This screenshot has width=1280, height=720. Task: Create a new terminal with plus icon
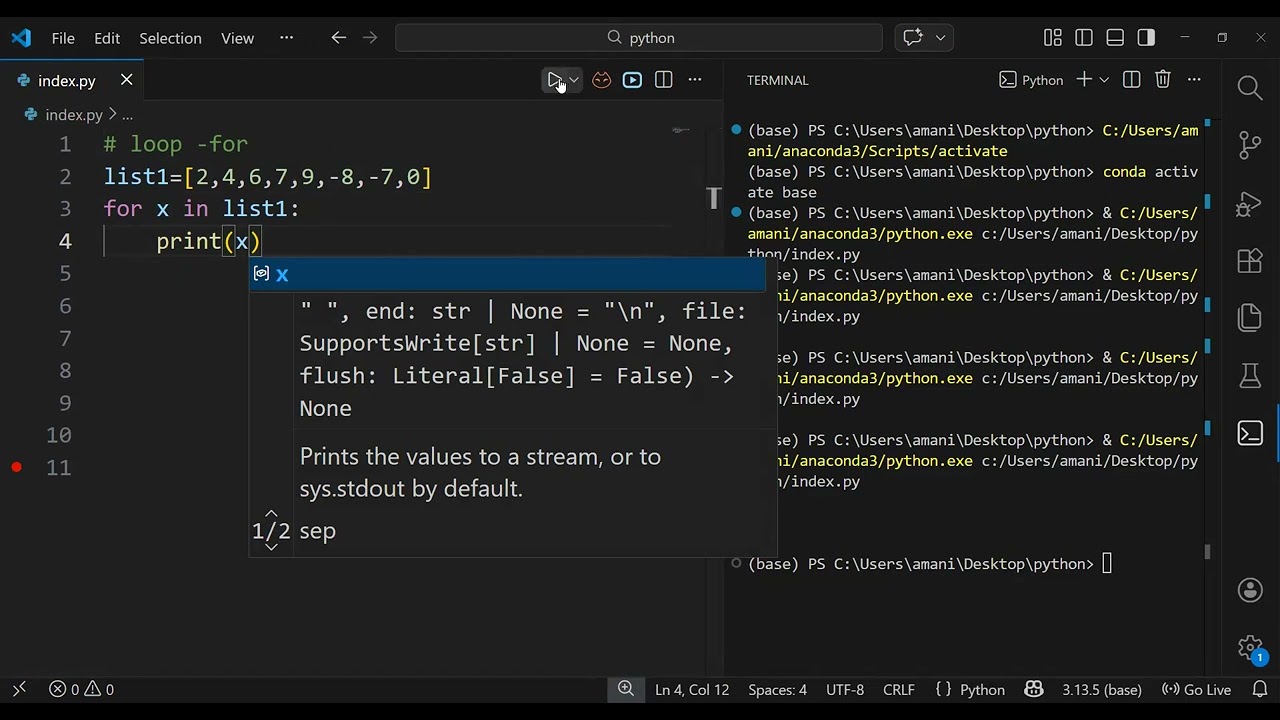tap(1083, 80)
